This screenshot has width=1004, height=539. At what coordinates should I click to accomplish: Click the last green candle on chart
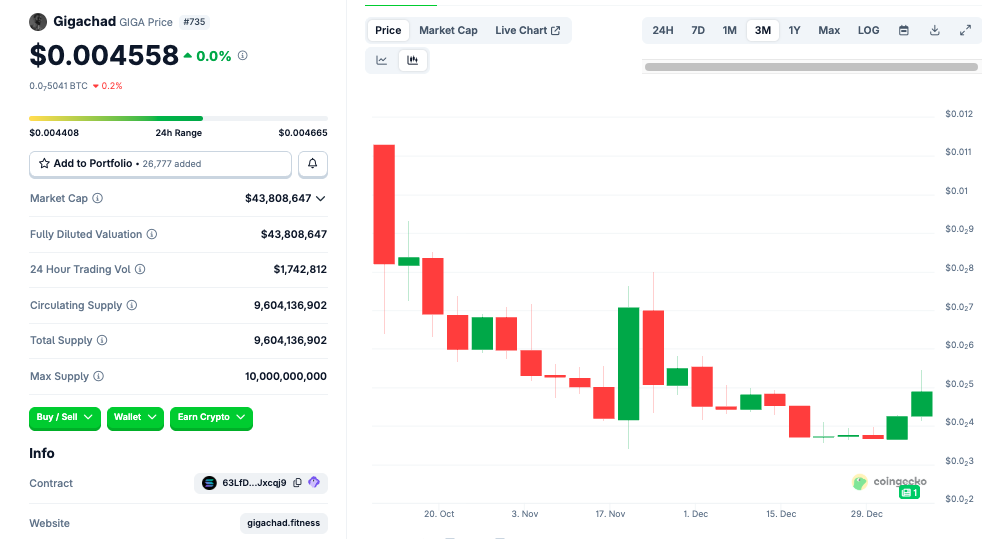921,404
